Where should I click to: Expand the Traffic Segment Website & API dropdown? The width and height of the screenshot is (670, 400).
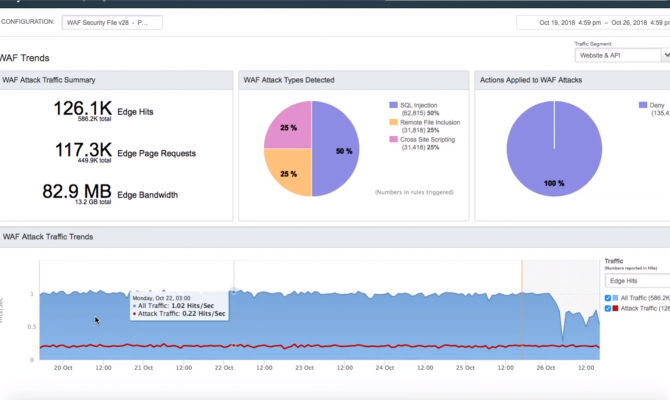pyautogui.click(x=622, y=55)
